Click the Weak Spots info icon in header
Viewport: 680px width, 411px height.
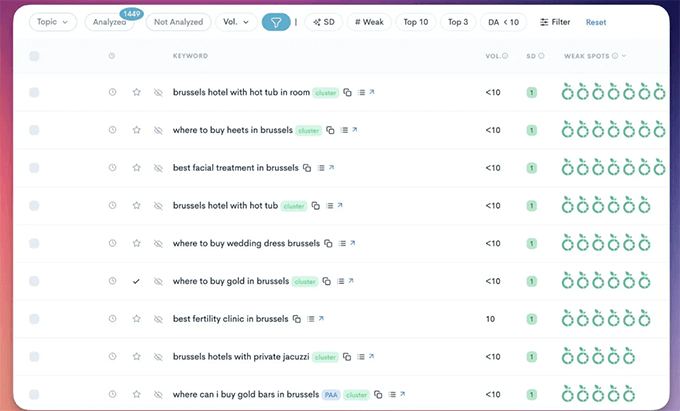[615, 56]
